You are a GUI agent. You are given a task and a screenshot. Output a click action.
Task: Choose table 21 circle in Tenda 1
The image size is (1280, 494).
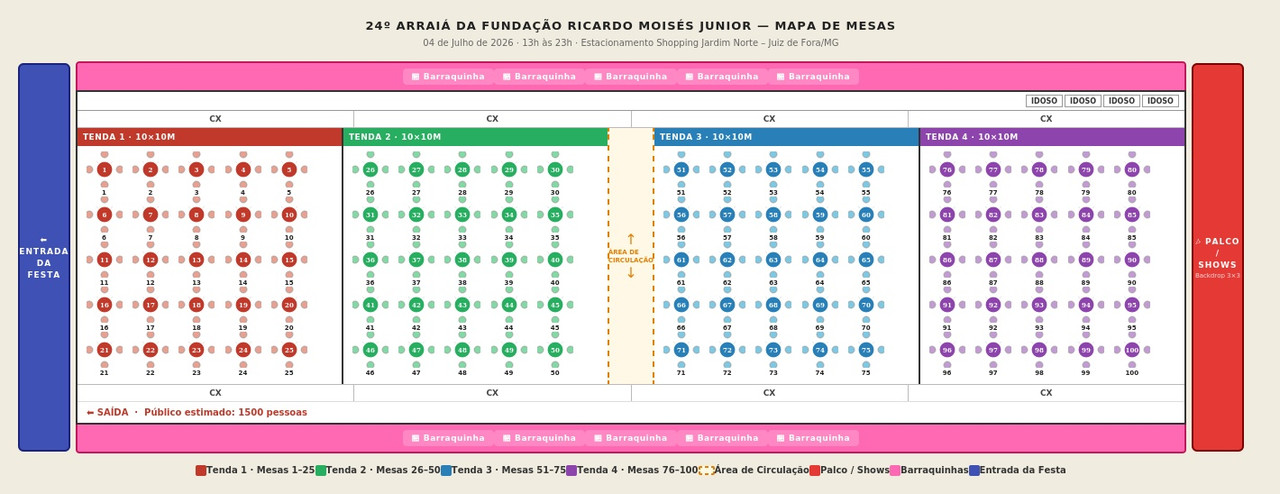104,350
